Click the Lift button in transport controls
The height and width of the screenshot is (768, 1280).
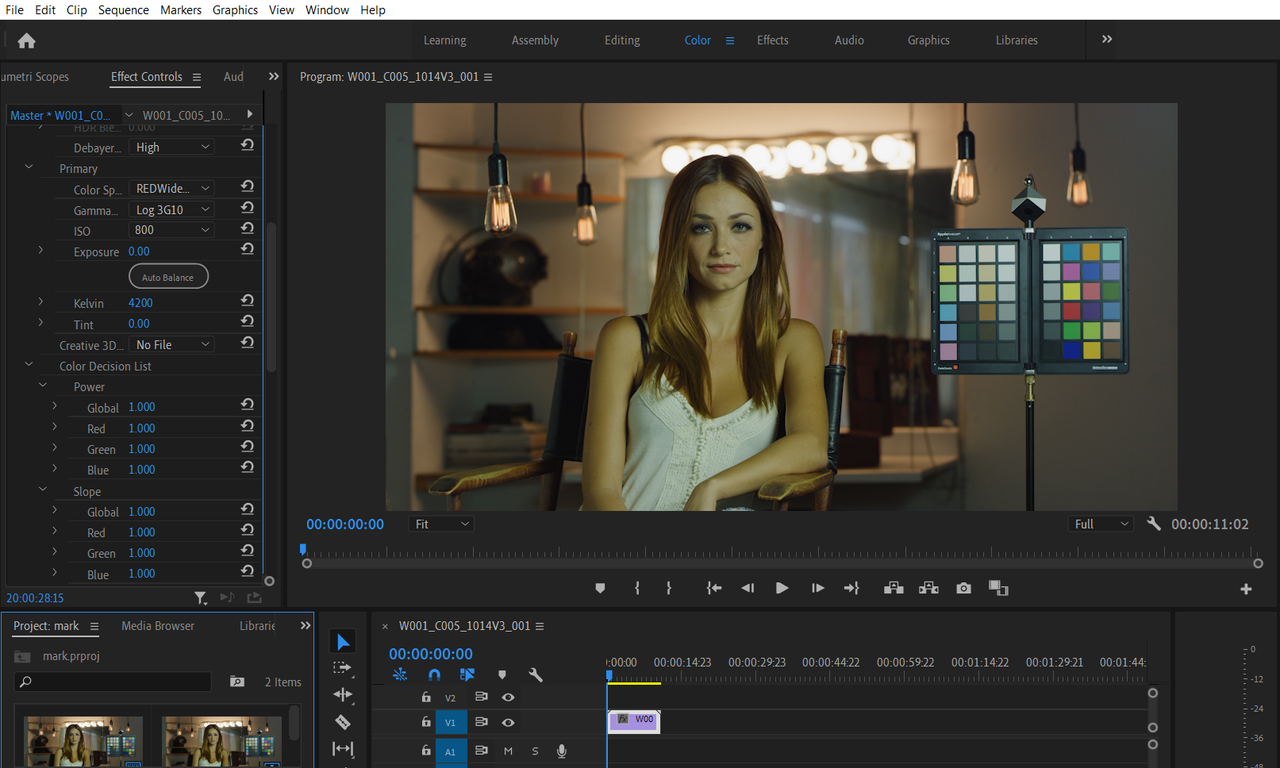(x=893, y=588)
